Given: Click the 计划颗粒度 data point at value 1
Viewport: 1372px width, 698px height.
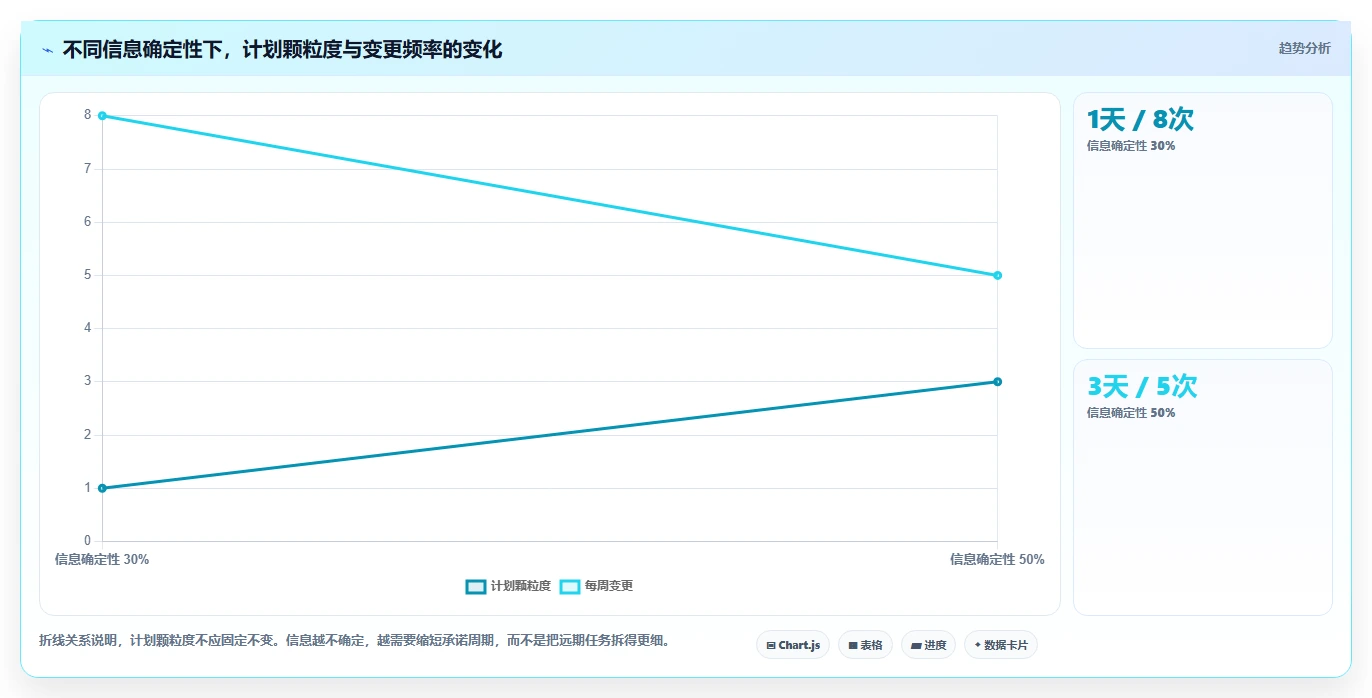Looking at the screenshot, I should coord(102,488).
